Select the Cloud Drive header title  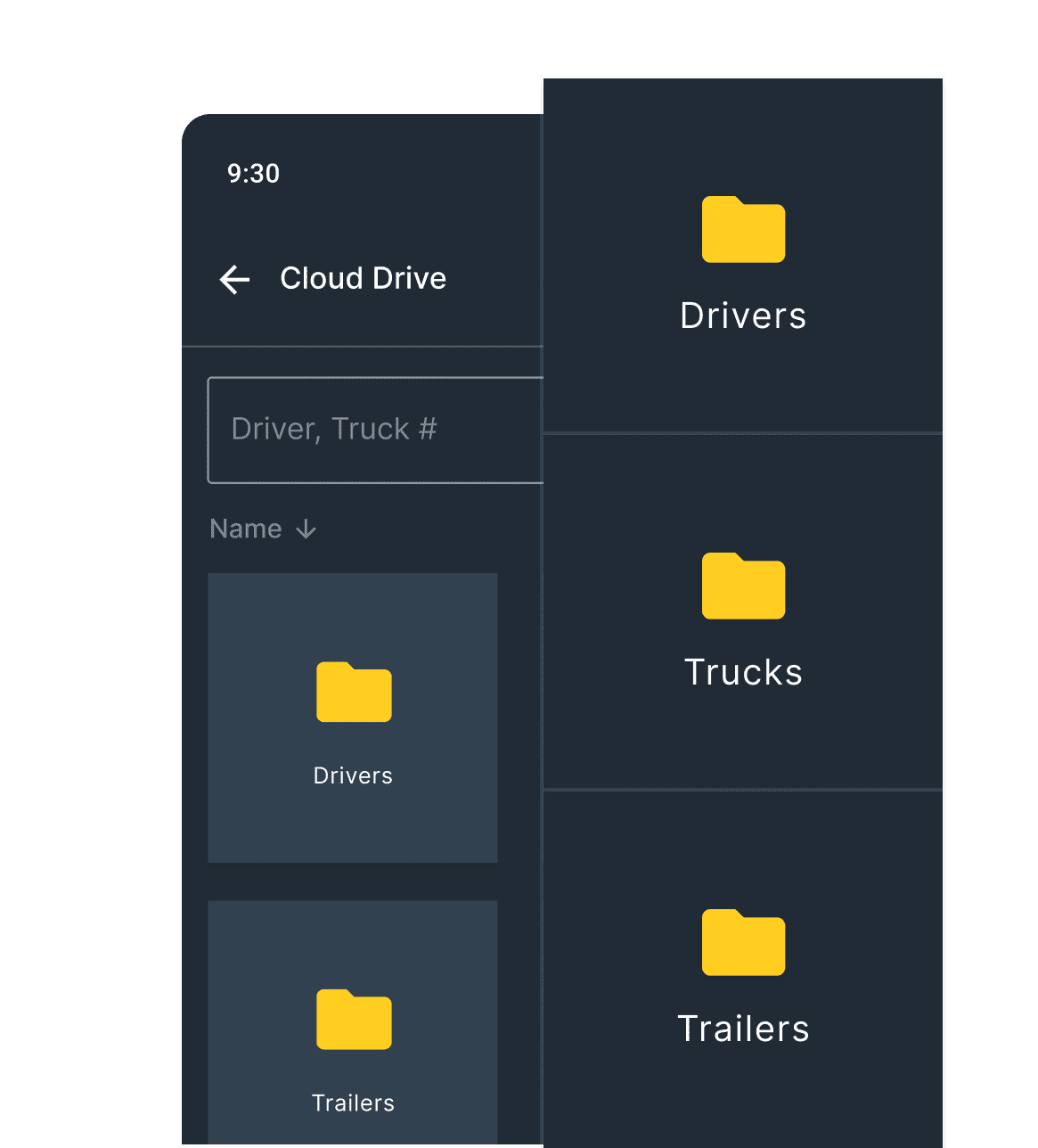click(363, 278)
